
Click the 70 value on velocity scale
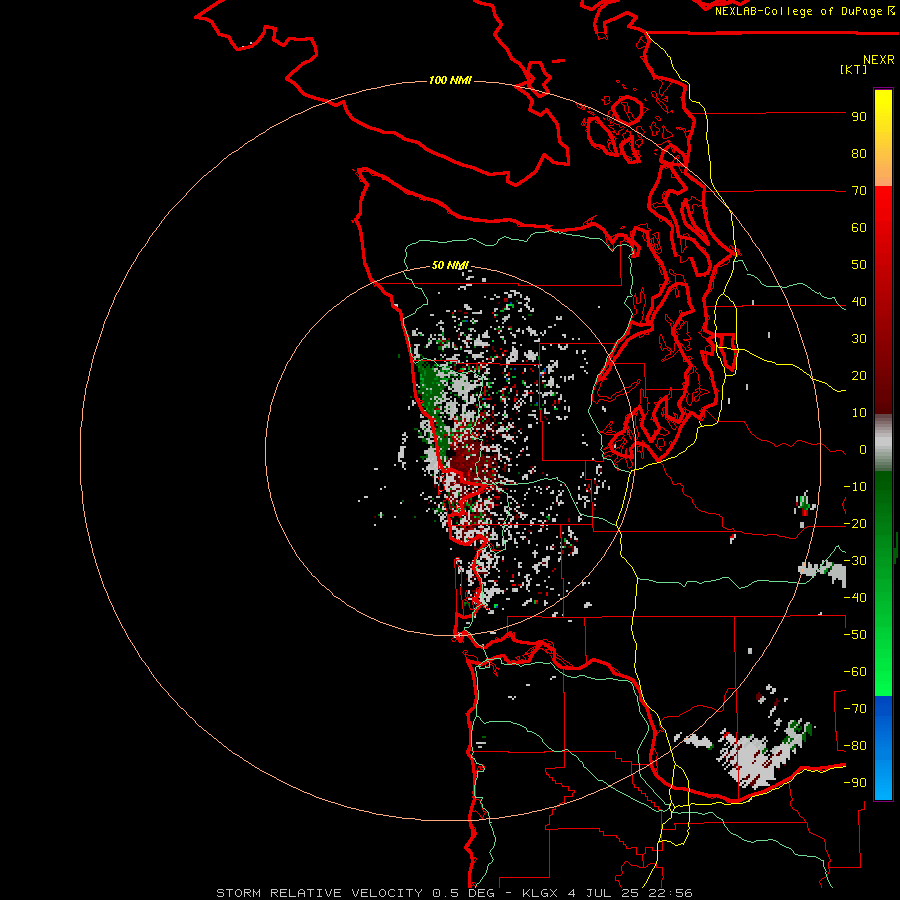[x=859, y=191]
